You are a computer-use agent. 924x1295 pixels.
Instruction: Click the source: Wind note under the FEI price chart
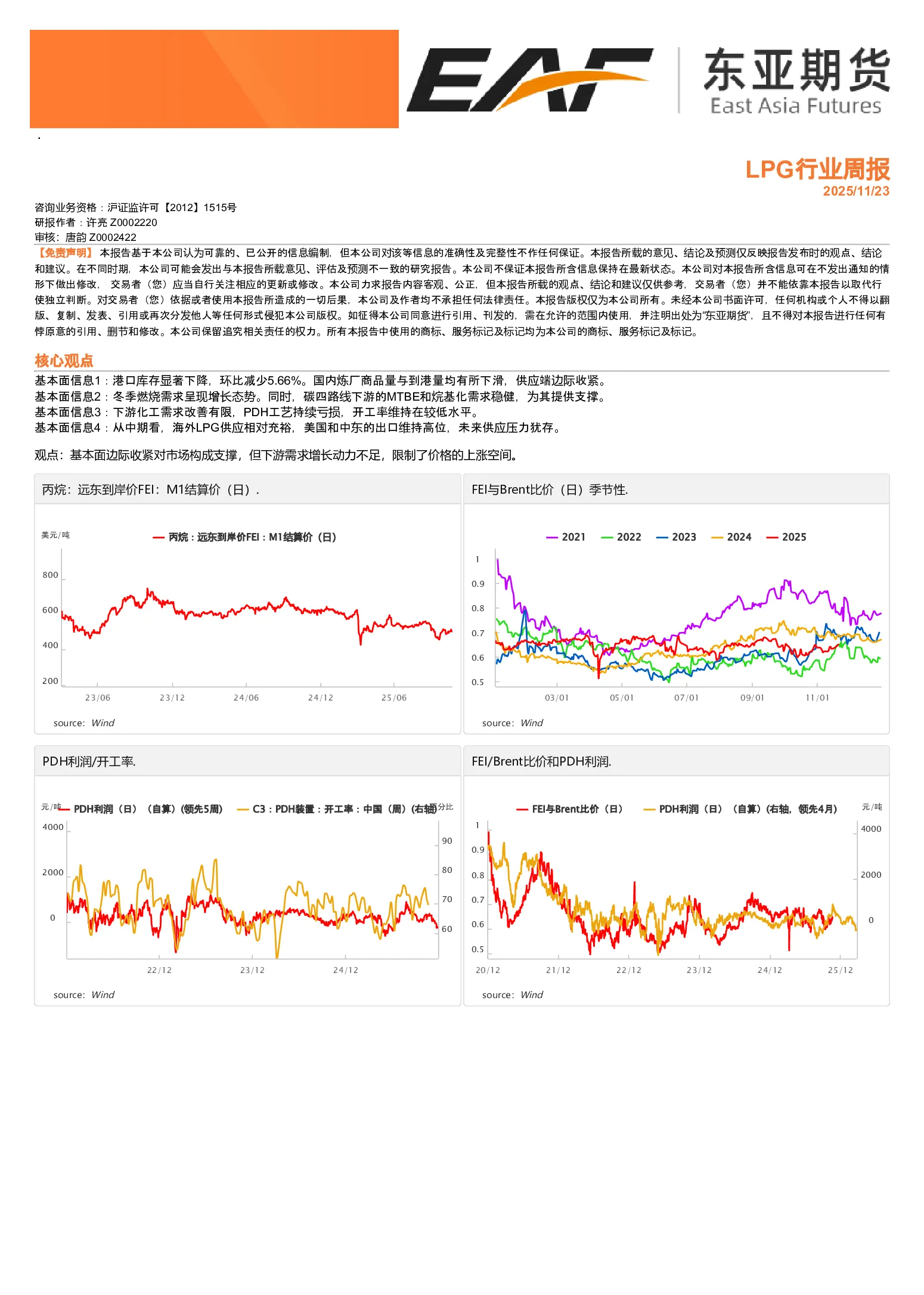(84, 723)
